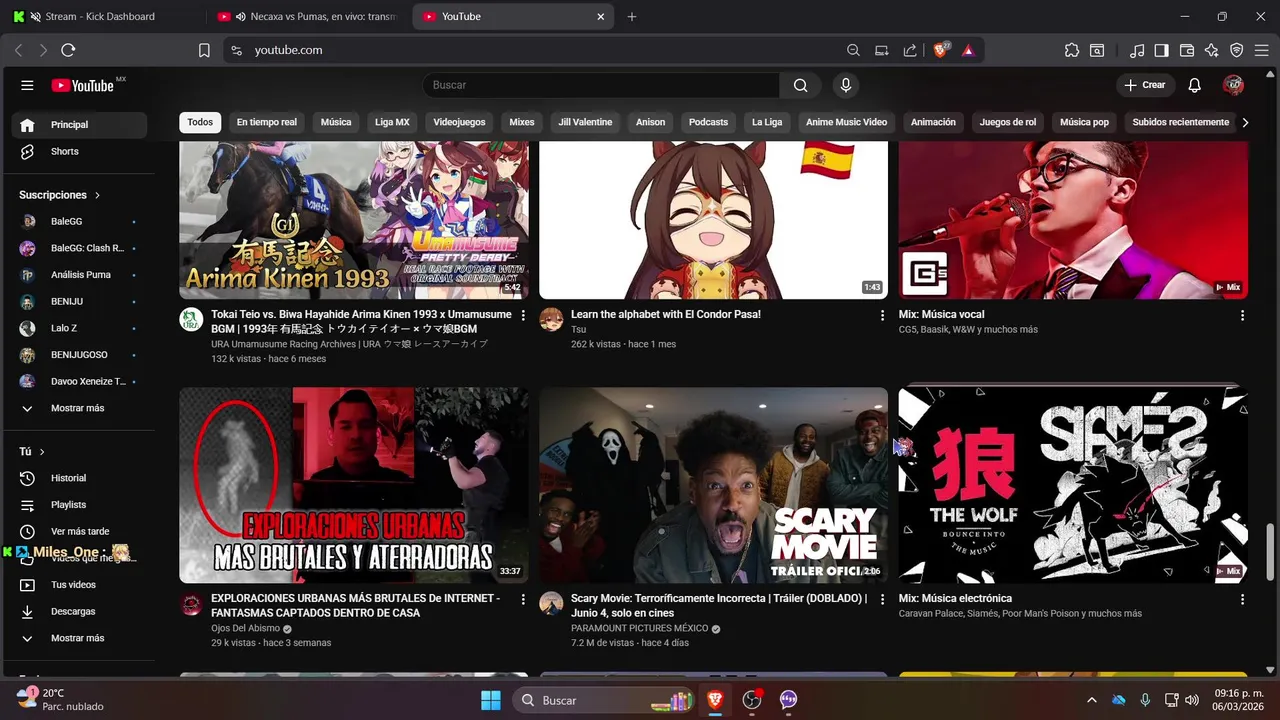This screenshot has width=1280, height=720.
Task: Open a new browser tab
Action: (632, 16)
